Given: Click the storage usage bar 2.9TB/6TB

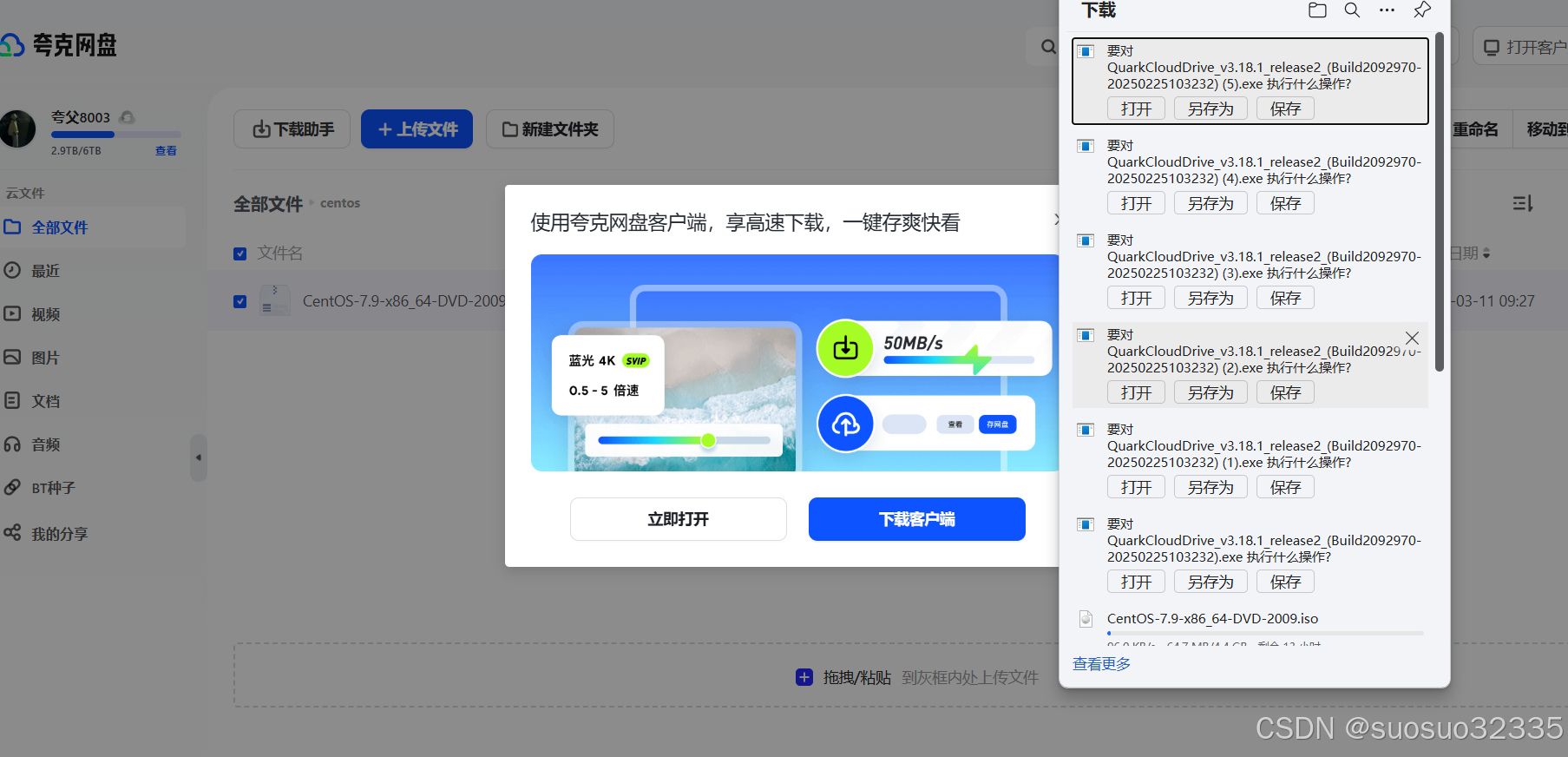Looking at the screenshot, I should [x=116, y=135].
